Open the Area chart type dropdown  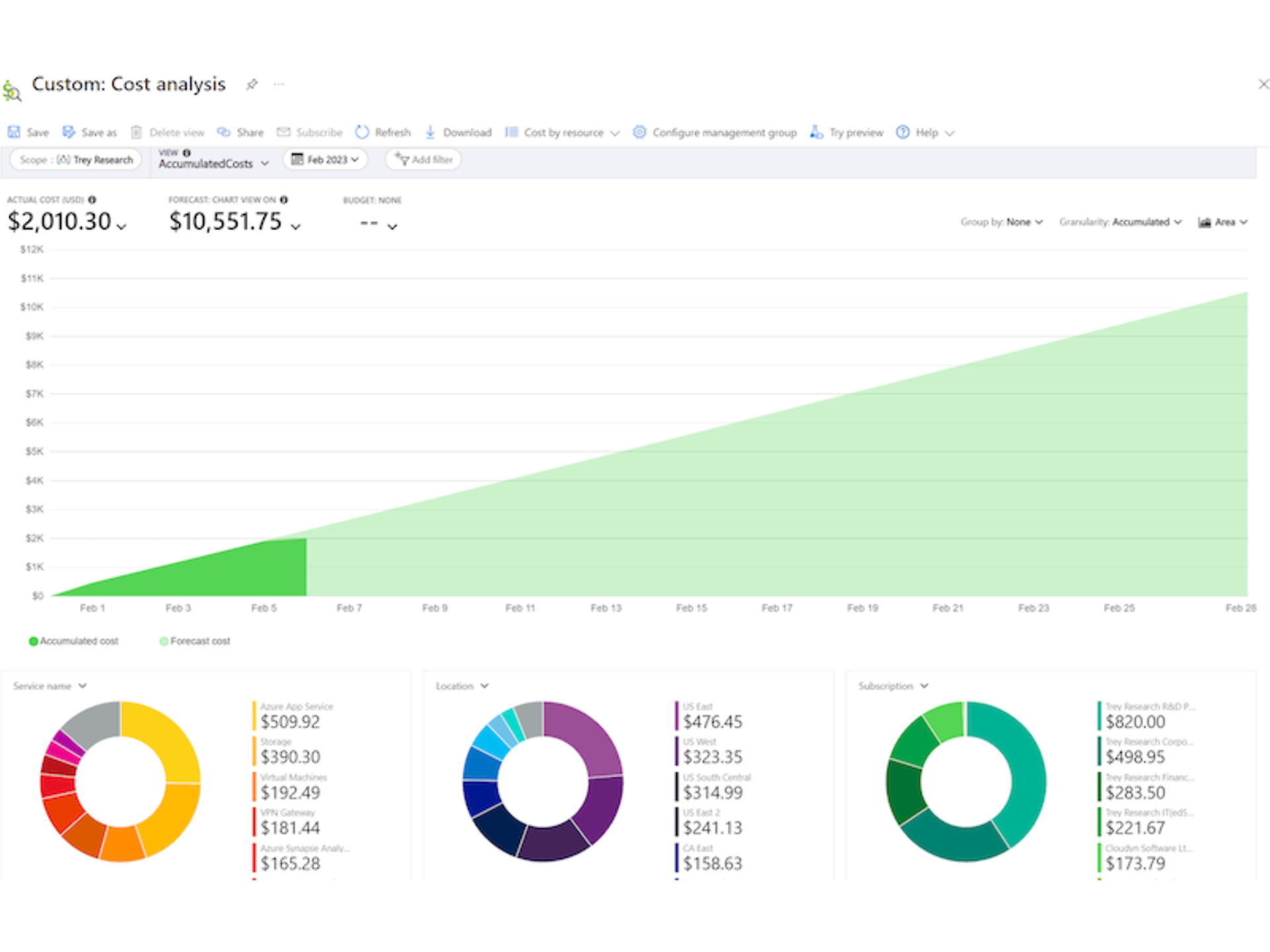coord(1224,222)
